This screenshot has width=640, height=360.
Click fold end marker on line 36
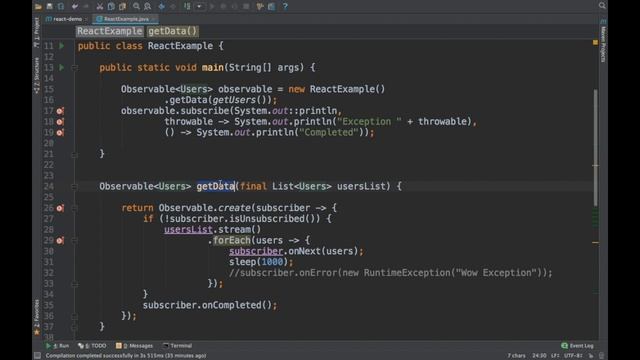click(x=74, y=316)
